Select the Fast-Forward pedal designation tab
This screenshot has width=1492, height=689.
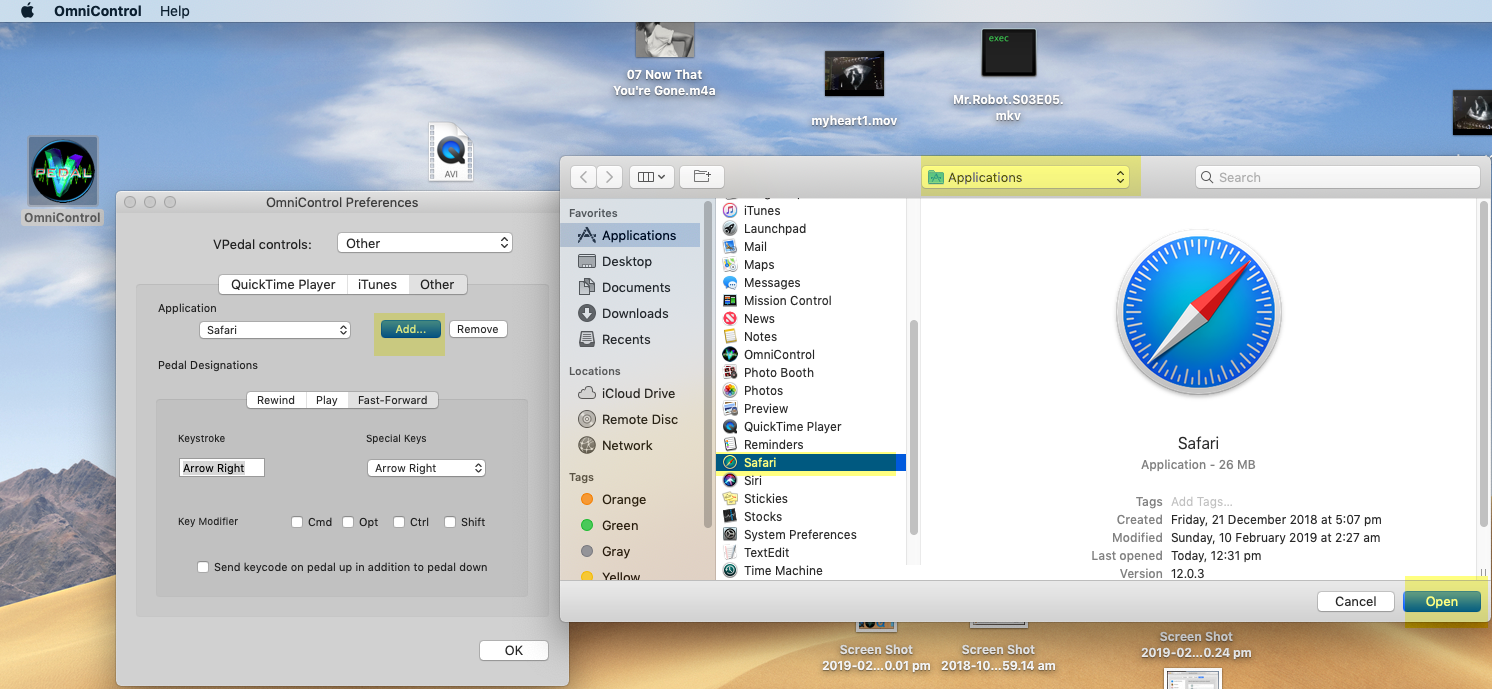coord(393,399)
